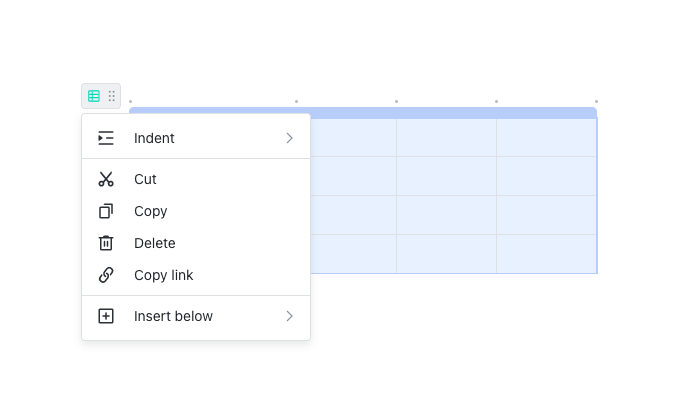Viewport: 700px width, 401px height.
Task: Select the "Insert below" menu text
Action: point(173,316)
